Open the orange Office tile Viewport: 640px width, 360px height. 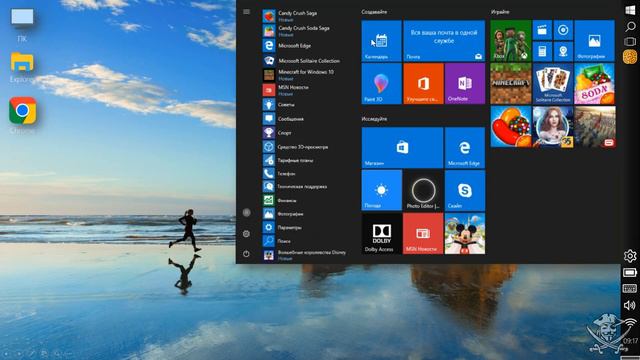point(423,84)
